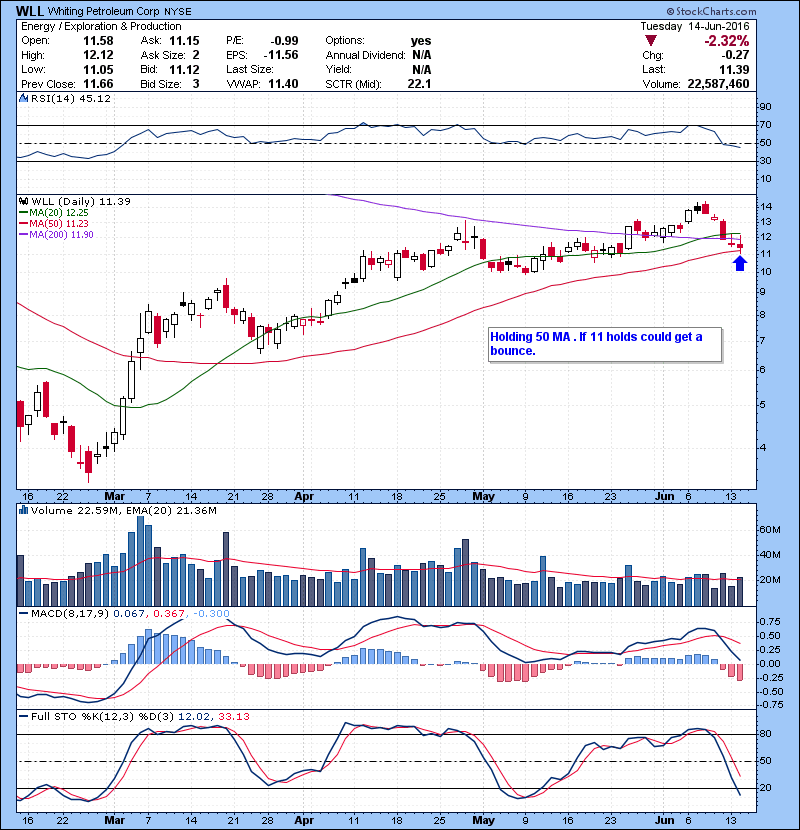The width and height of the screenshot is (800, 830).
Task: Select the Open value 11.58
Action: point(98,41)
